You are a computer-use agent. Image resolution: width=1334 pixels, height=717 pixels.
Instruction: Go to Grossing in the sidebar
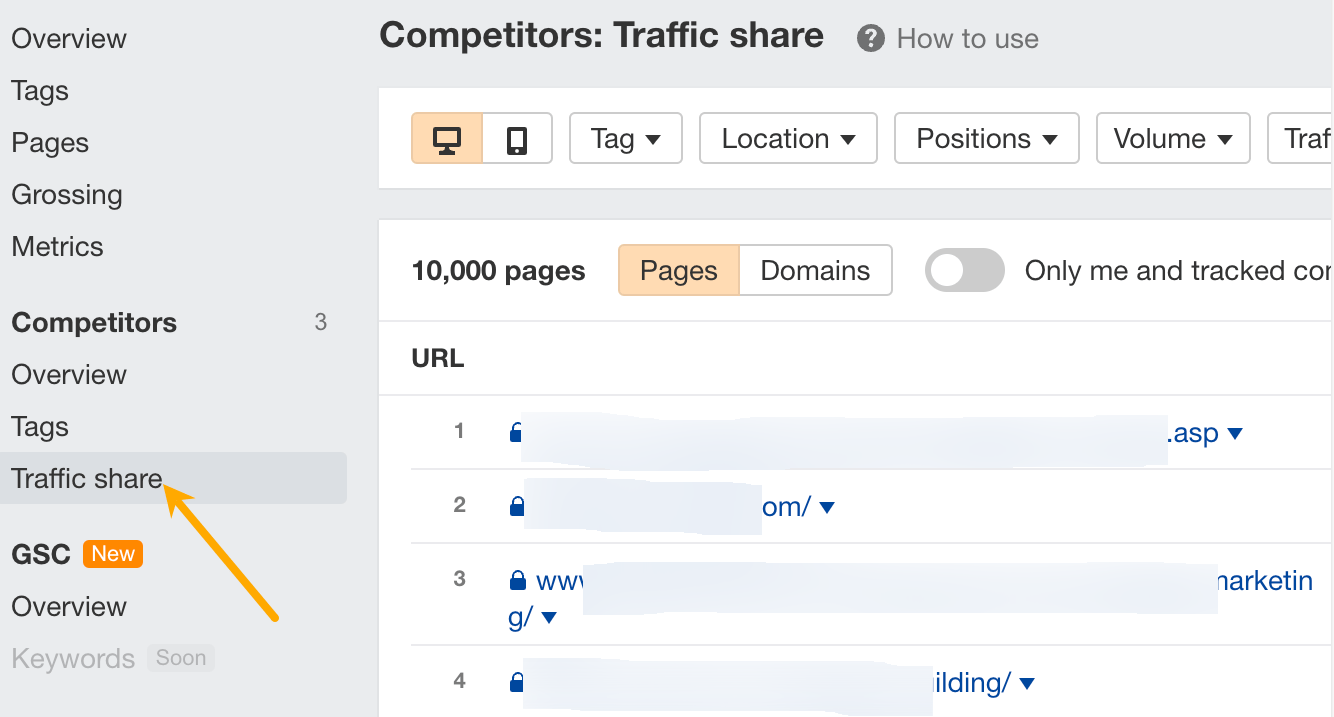point(67,195)
